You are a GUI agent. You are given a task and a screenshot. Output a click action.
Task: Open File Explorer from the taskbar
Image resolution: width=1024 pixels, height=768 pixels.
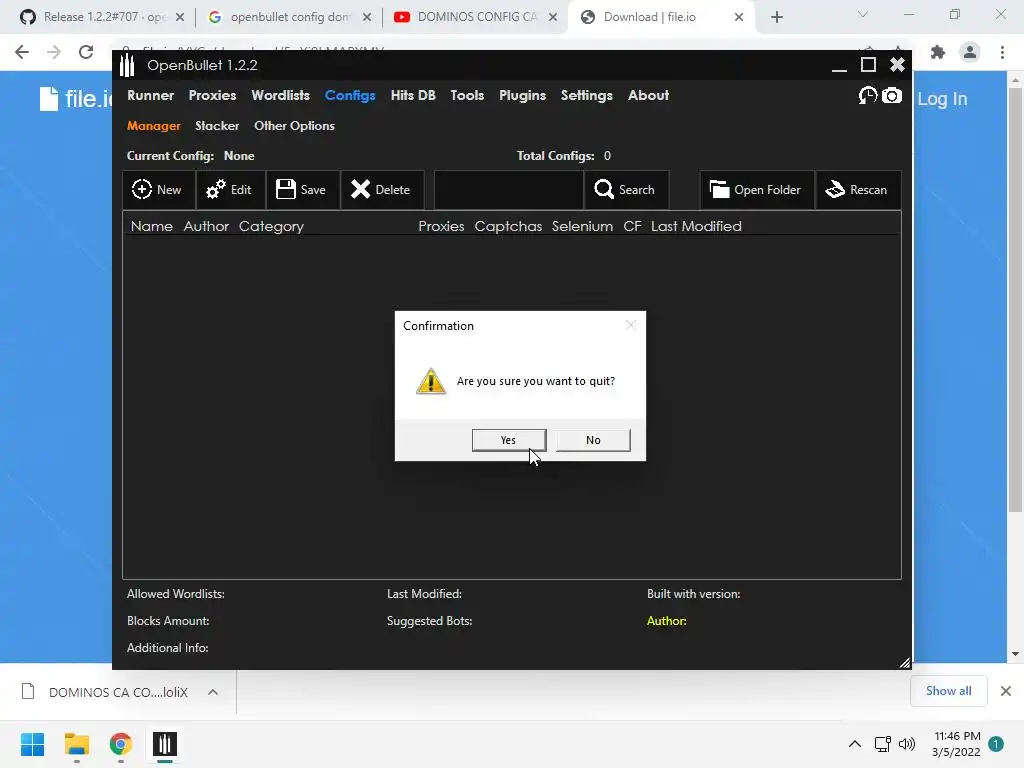(x=76, y=744)
